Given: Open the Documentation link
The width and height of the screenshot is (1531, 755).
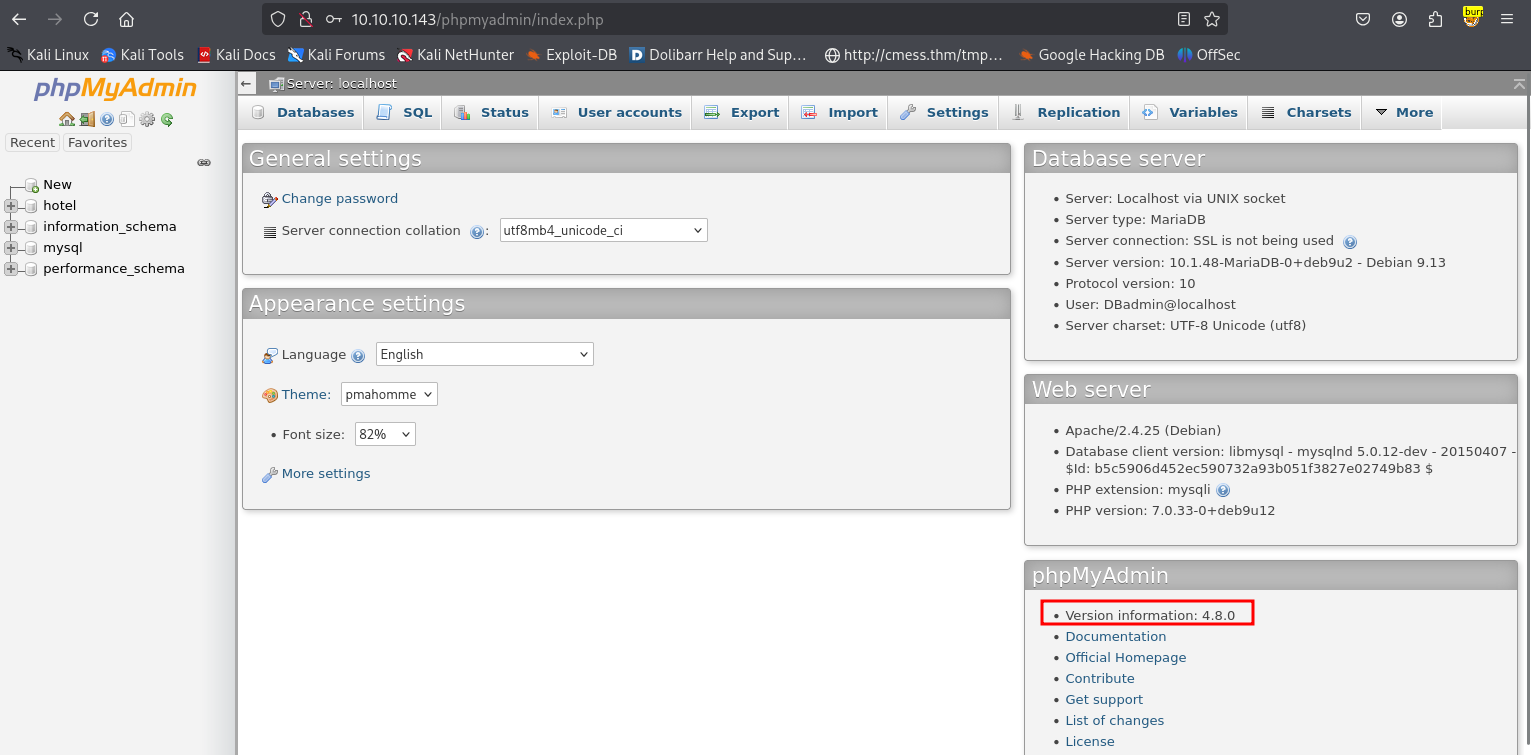Looking at the screenshot, I should (1115, 637).
